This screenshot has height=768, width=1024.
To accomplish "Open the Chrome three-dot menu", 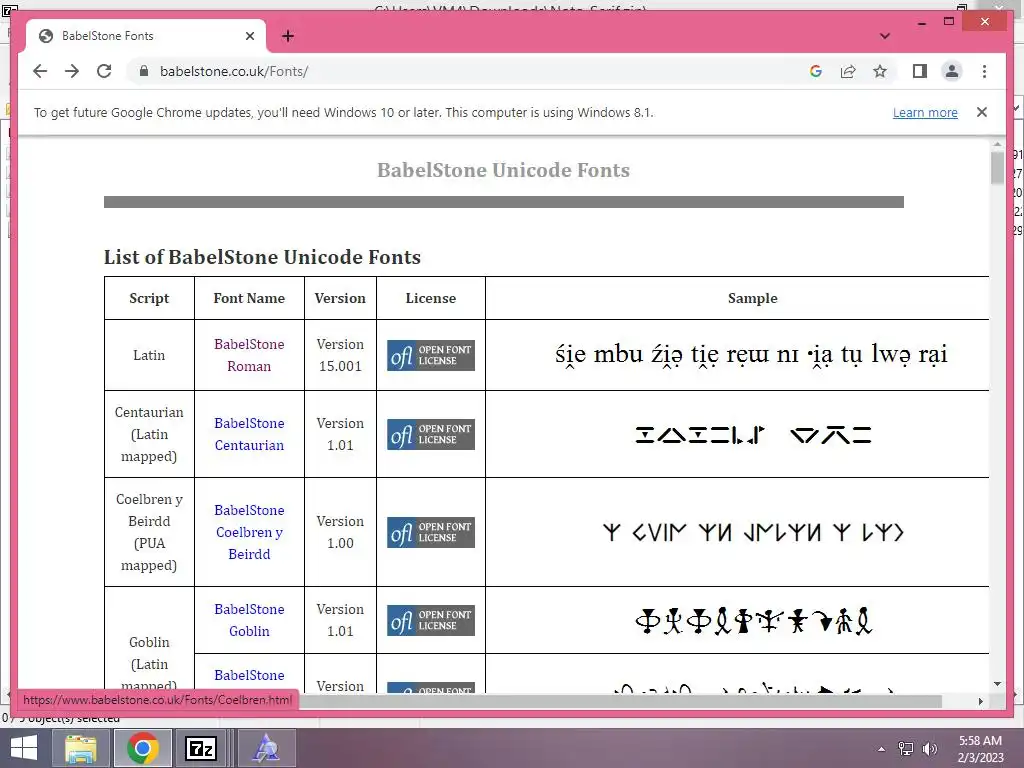I will [984, 71].
